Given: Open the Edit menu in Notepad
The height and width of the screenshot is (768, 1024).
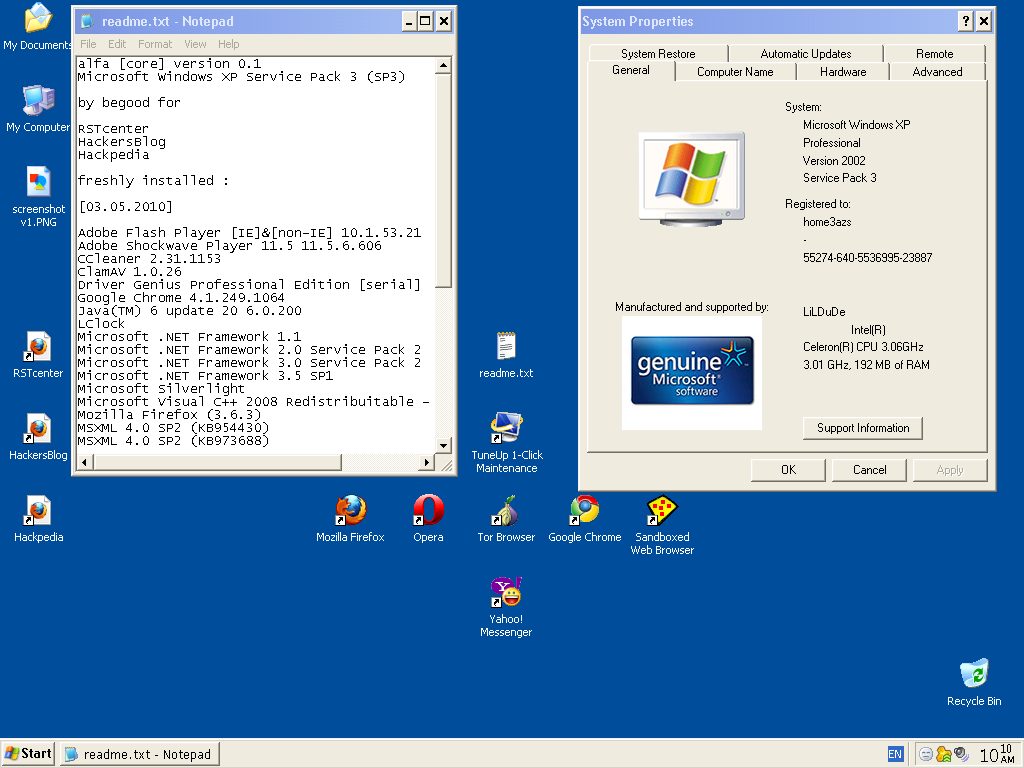Looking at the screenshot, I should [117, 44].
